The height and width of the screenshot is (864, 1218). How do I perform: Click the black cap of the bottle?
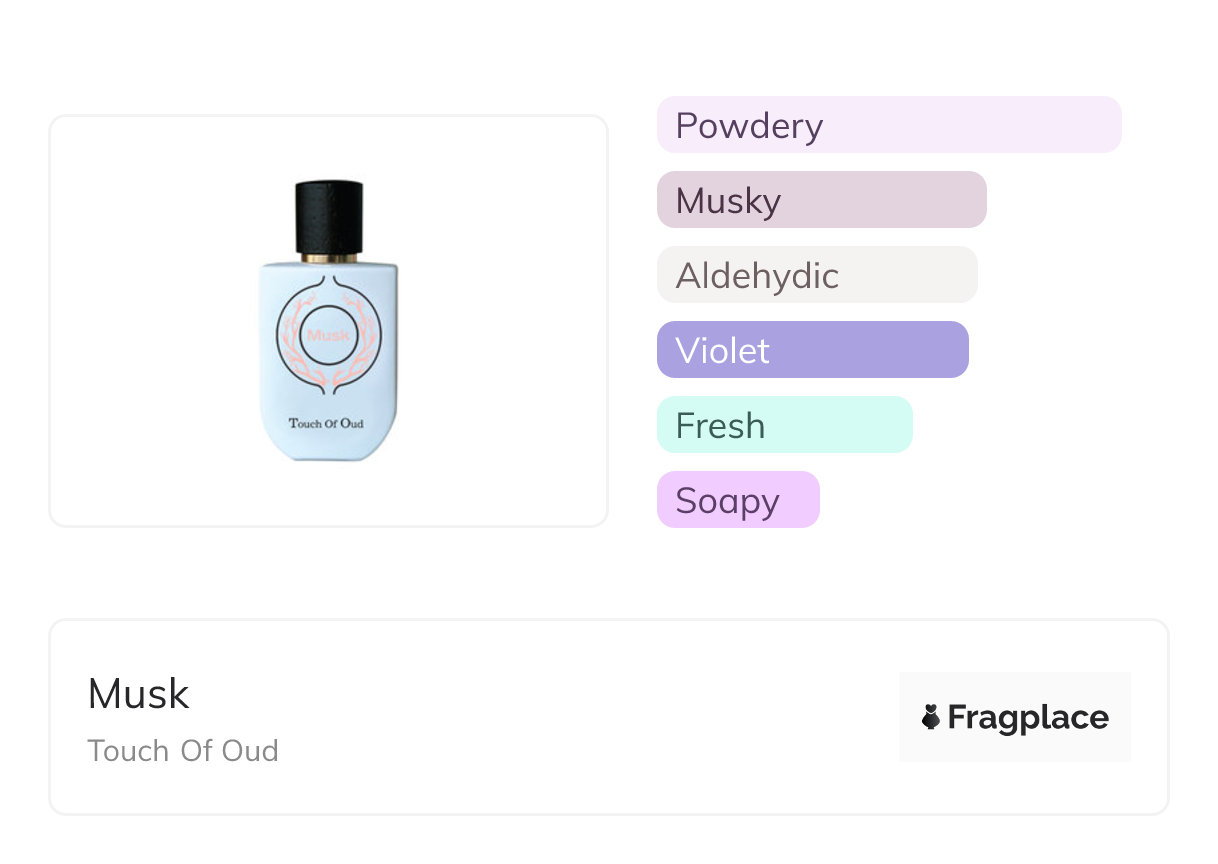[x=328, y=215]
